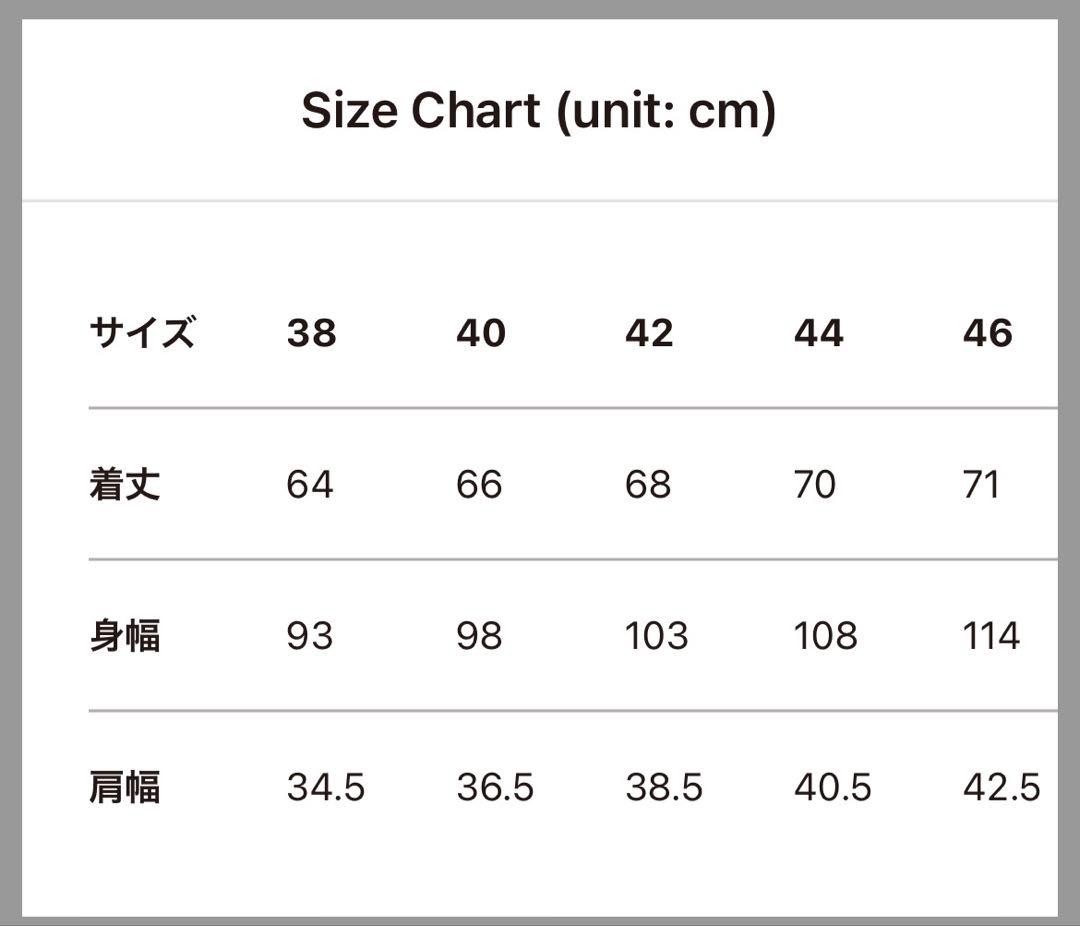Select the 肩幅 value 36.5 cell
This screenshot has width=1080, height=926.
[x=495, y=788]
